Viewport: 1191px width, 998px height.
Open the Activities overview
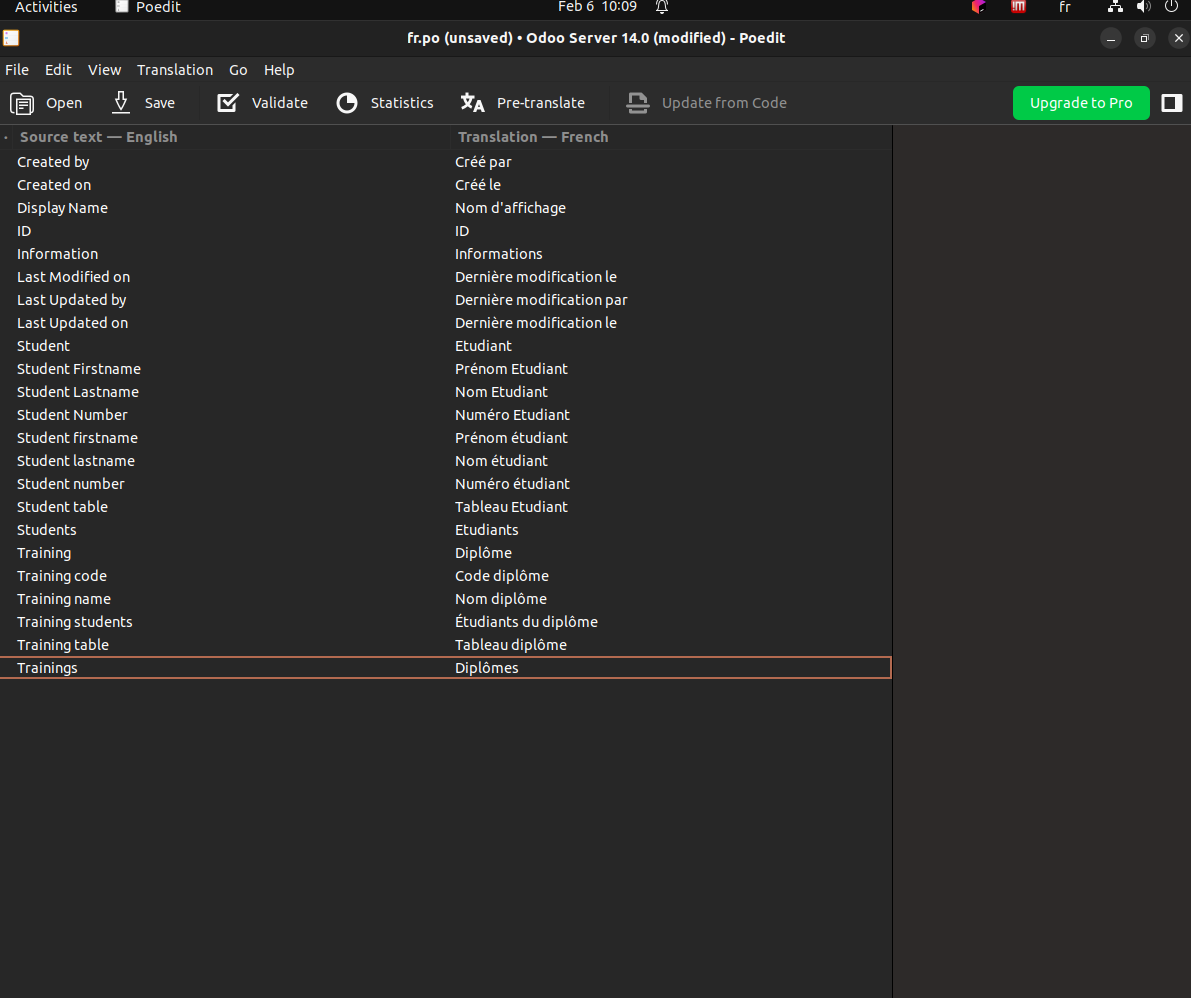point(46,7)
